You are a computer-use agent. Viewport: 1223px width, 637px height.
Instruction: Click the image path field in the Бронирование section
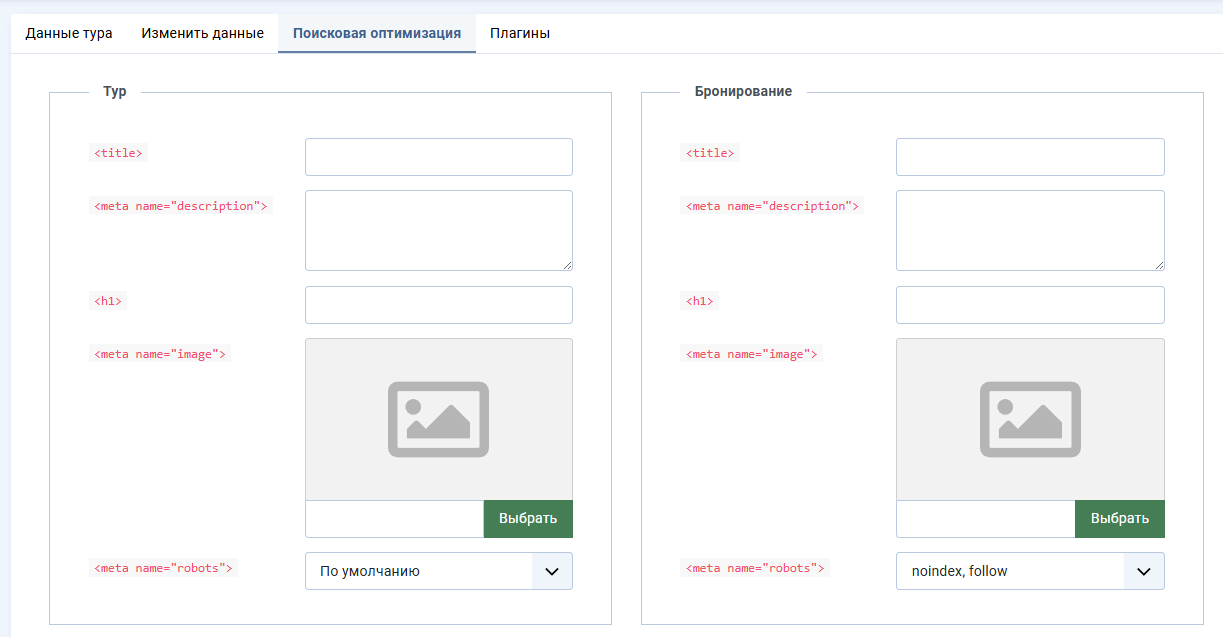(x=986, y=519)
